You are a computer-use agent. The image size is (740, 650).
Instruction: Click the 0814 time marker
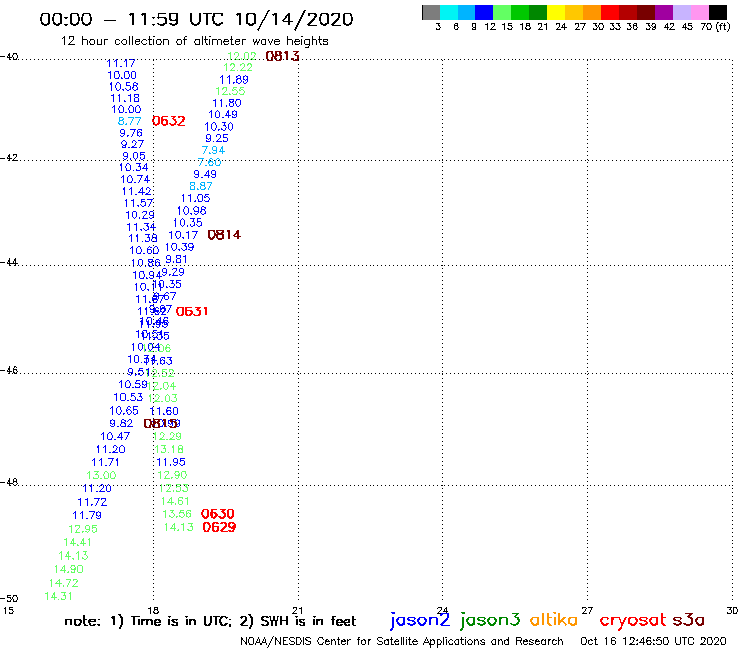(224, 235)
